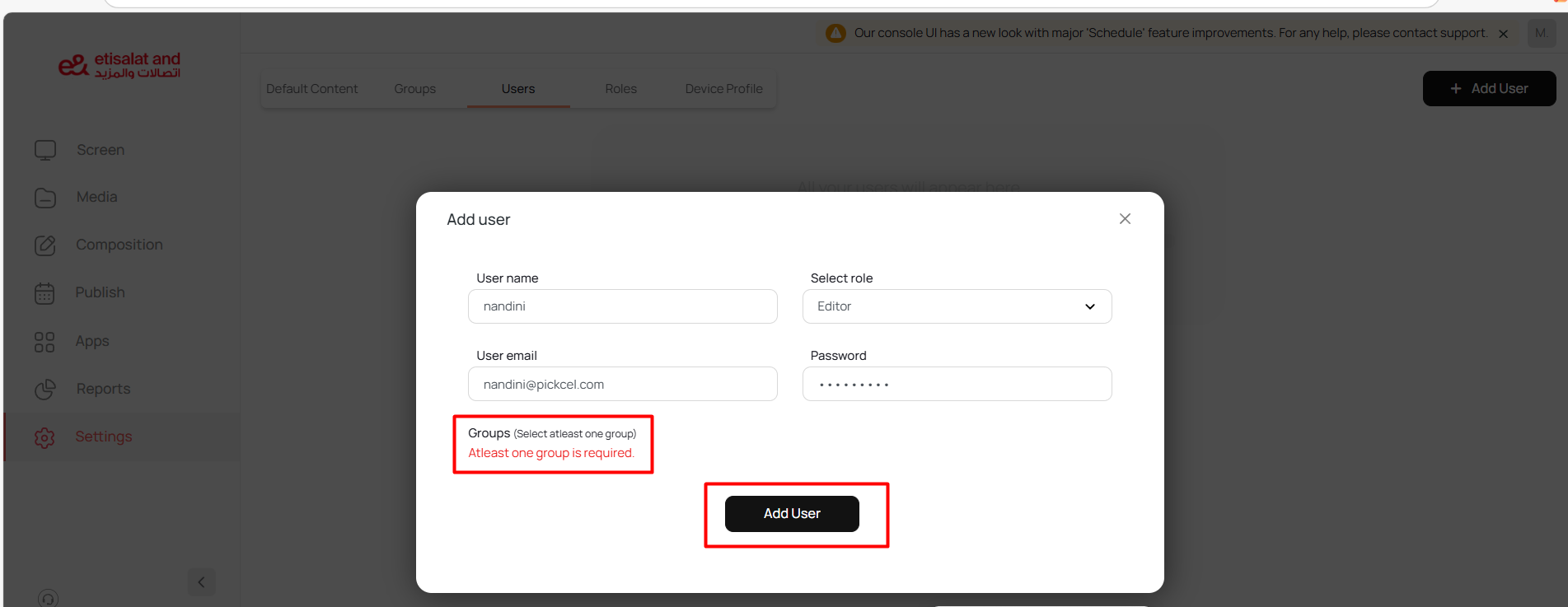Click the etisalat and logo
Image resolution: width=1568 pixels, height=607 pixels.
pos(119,65)
